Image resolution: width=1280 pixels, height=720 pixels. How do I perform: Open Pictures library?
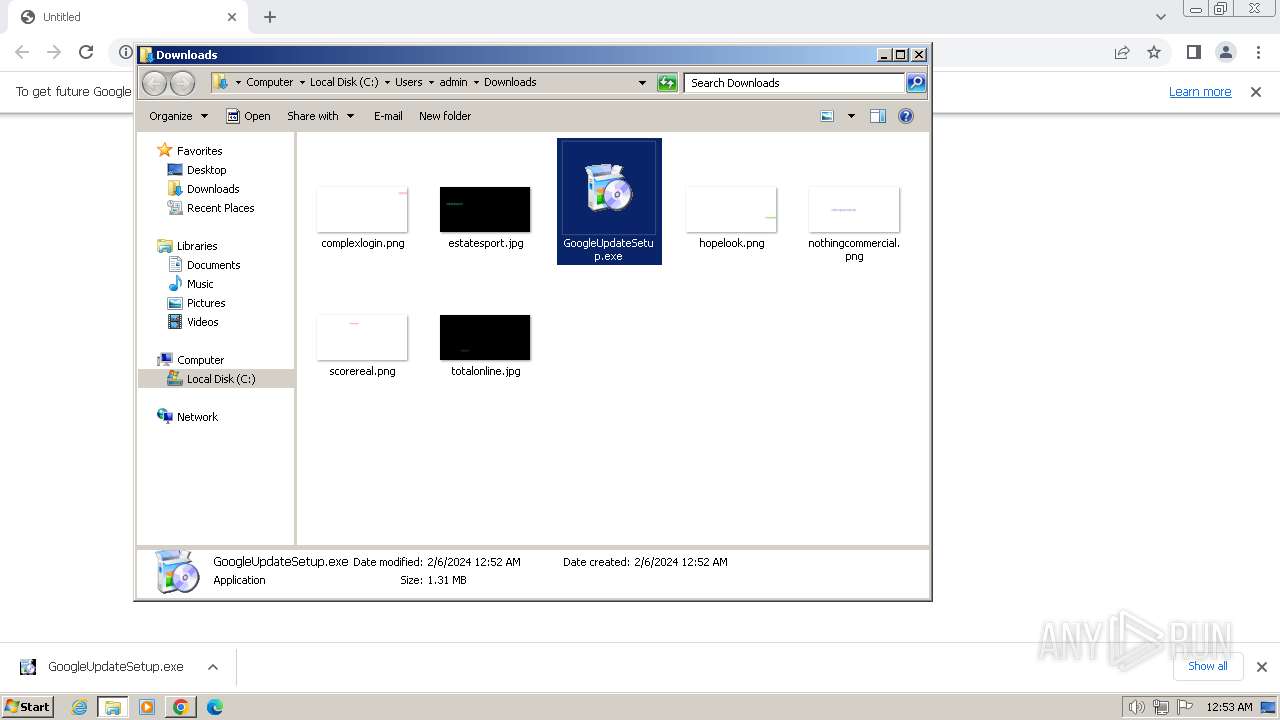coord(196,303)
